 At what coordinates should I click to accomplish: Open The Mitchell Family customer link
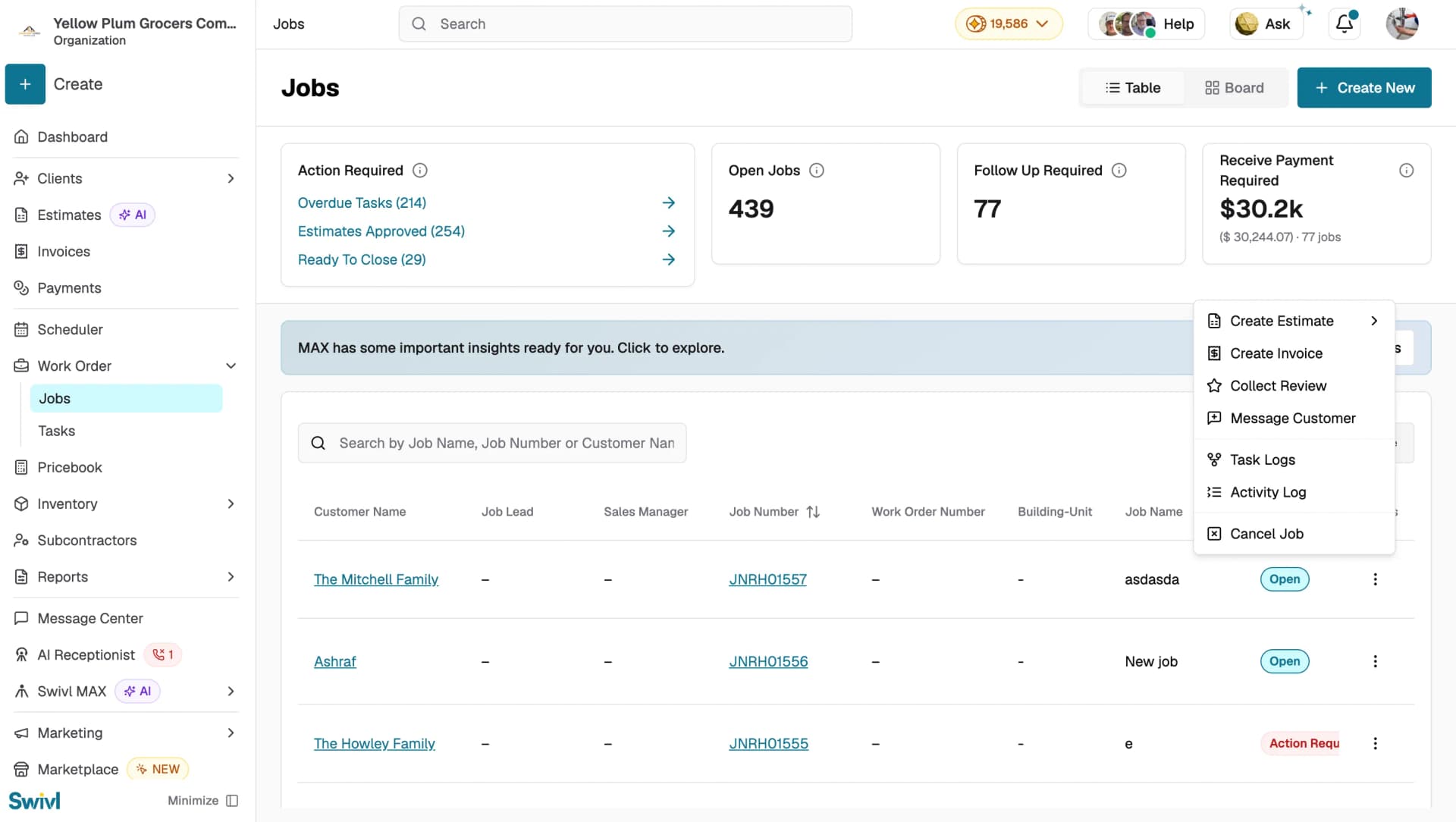[x=376, y=580]
